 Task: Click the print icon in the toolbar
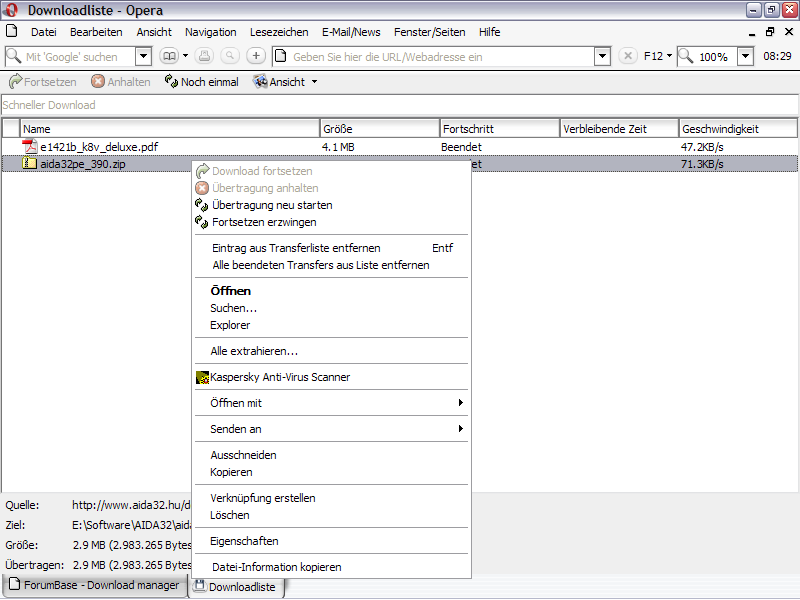pos(204,56)
